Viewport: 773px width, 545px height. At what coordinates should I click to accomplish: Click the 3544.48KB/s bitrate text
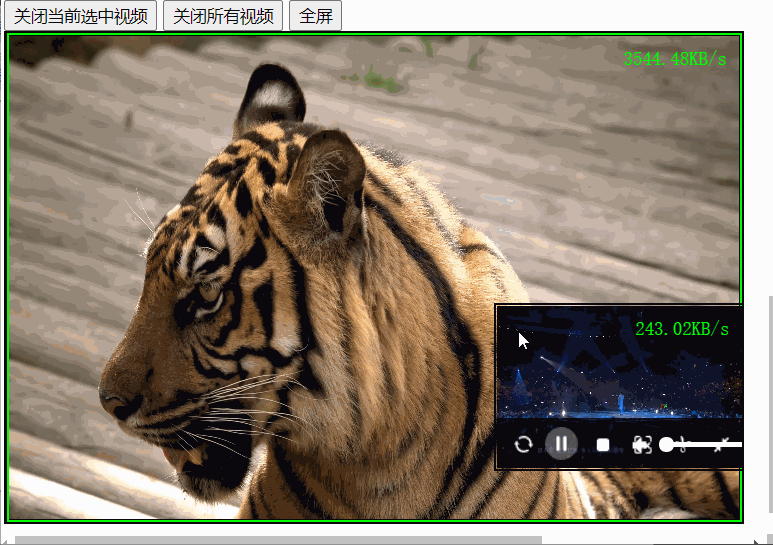point(675,59)
